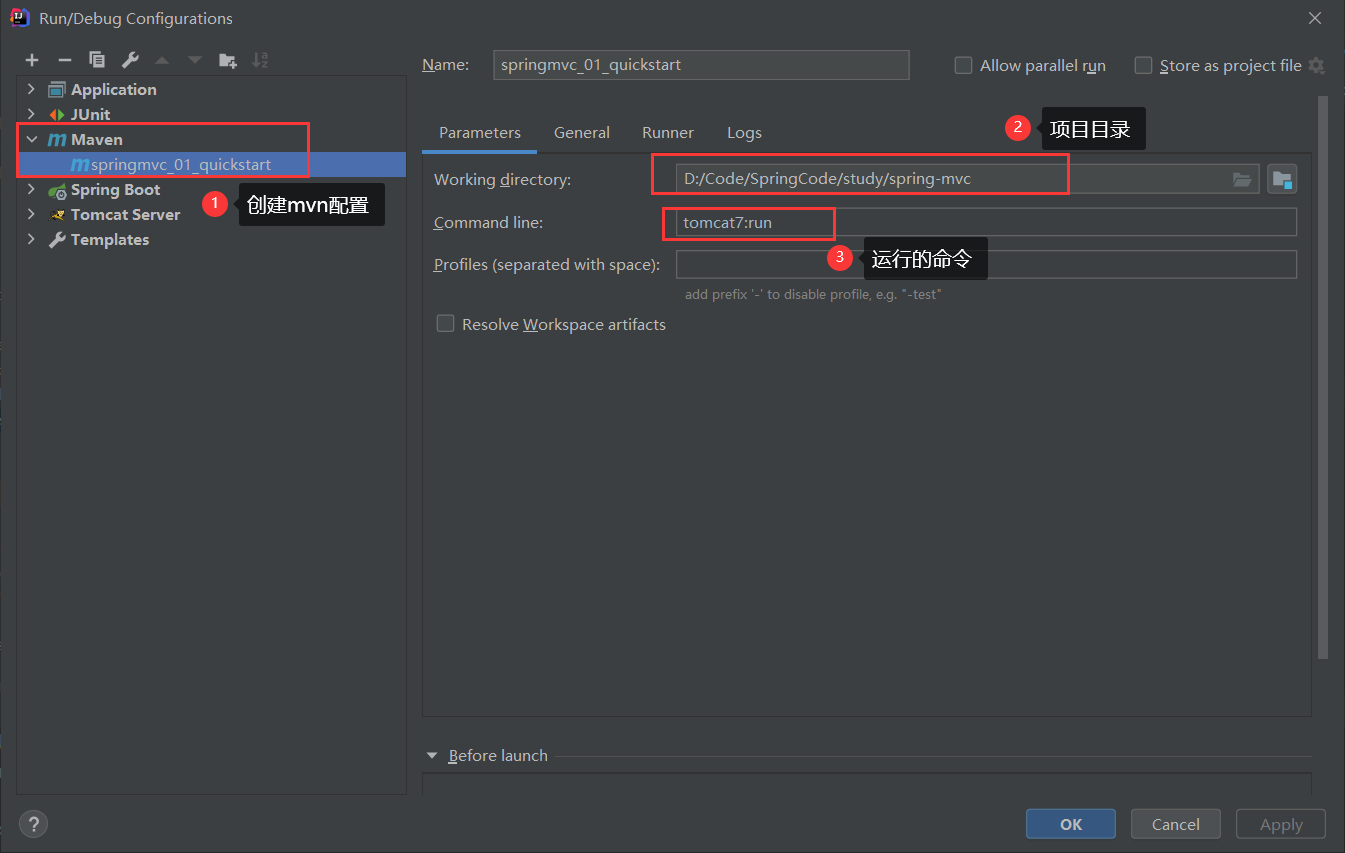
Task: Move configuration down with the down arrow
Action: (195, 60)
